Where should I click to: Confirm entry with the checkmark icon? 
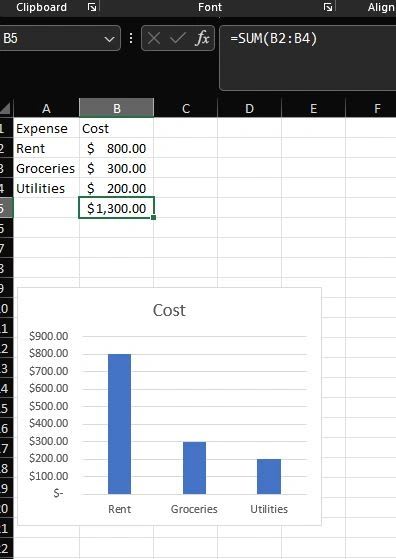tap(178, 38)
